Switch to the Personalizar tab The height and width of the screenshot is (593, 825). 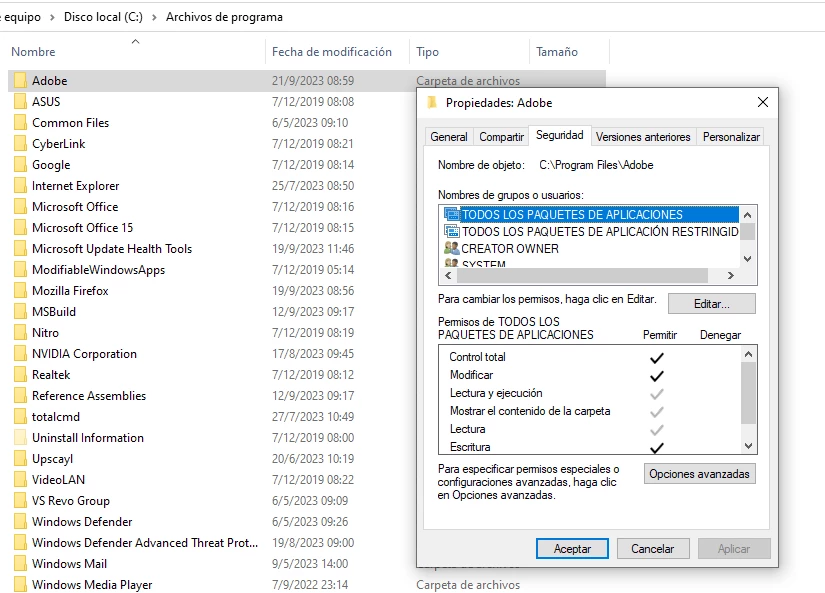[731, 137]
